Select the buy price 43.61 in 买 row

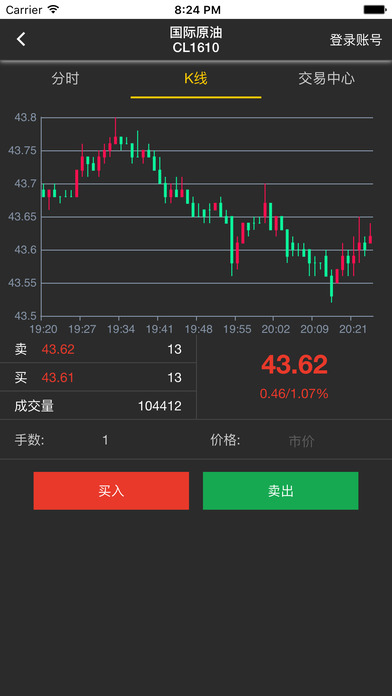click(x=58, y=378)
